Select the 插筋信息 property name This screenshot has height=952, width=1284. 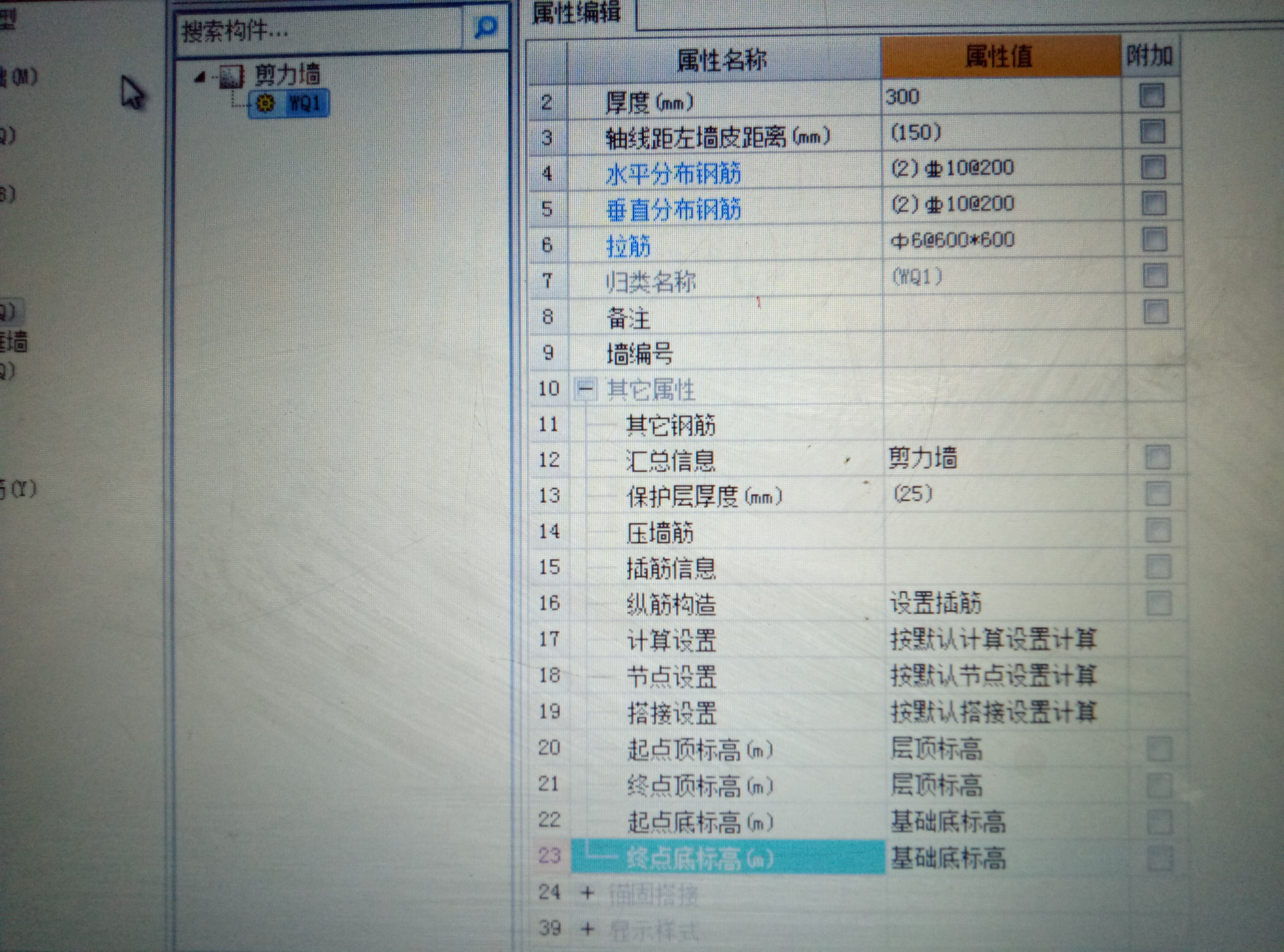(x=671, y=569)
